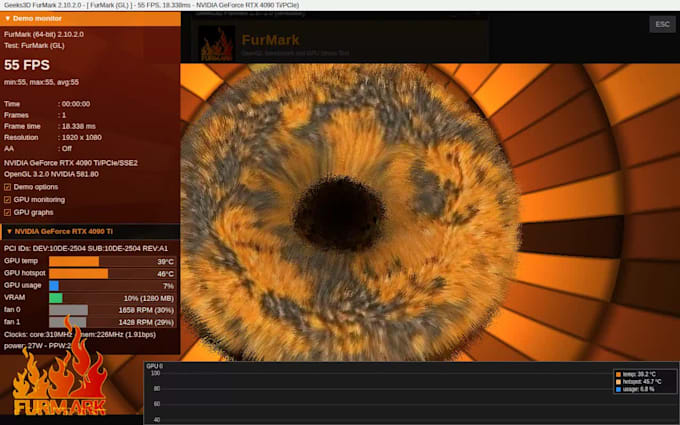Click the GPU hotspot orange bar
680x425 pixels.
(78, 273)
